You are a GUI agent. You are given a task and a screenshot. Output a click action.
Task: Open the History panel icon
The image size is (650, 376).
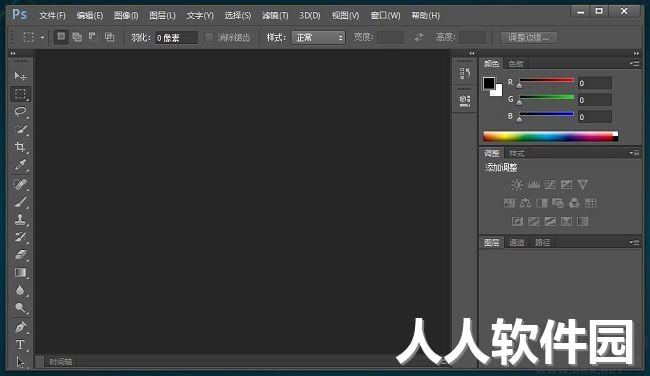(x=465, y=74)
